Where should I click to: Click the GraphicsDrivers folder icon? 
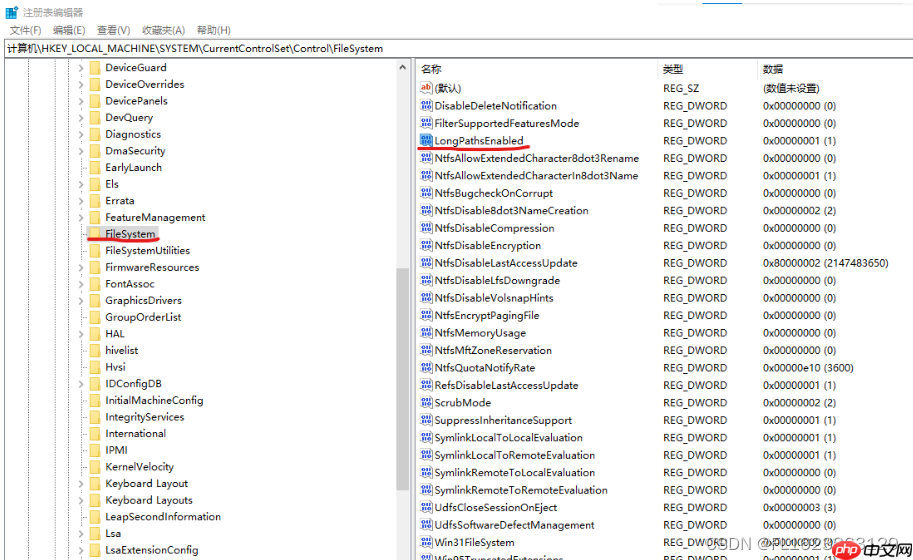[x=95, y=300]
